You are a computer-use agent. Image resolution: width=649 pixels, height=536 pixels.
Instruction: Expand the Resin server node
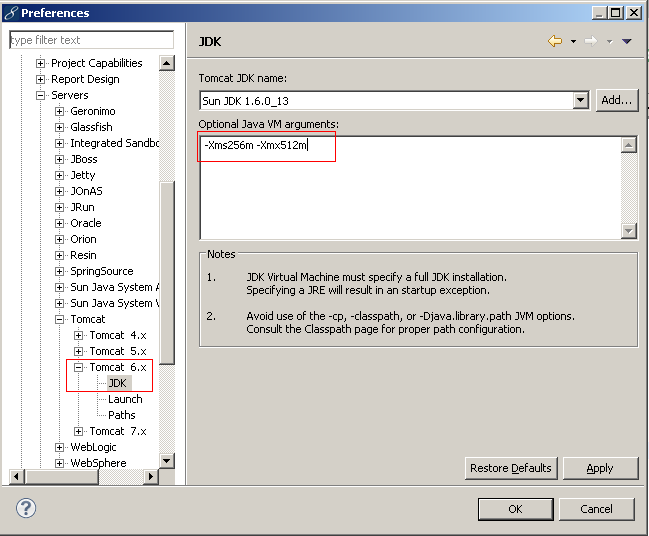click(60, 255)
